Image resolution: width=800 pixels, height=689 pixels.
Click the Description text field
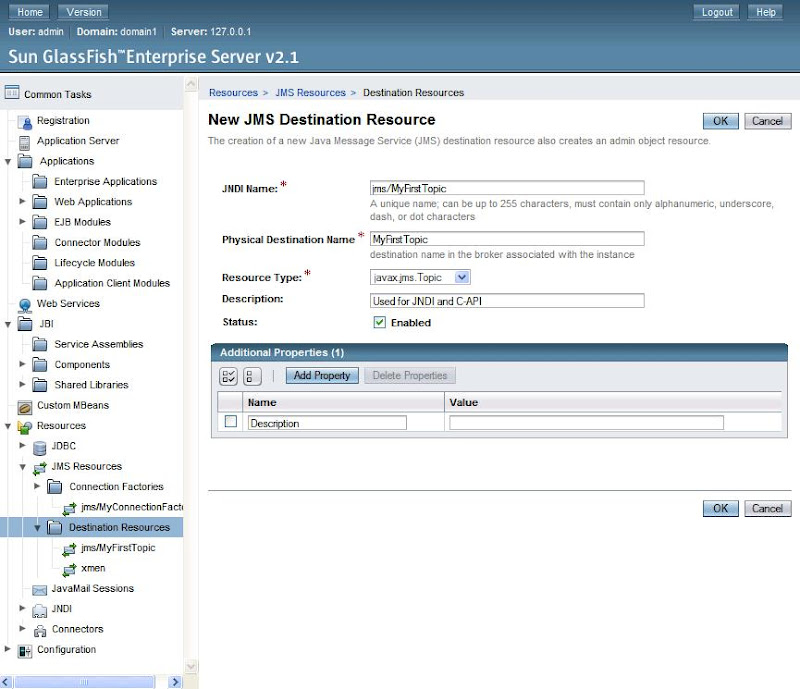(507, 301)
